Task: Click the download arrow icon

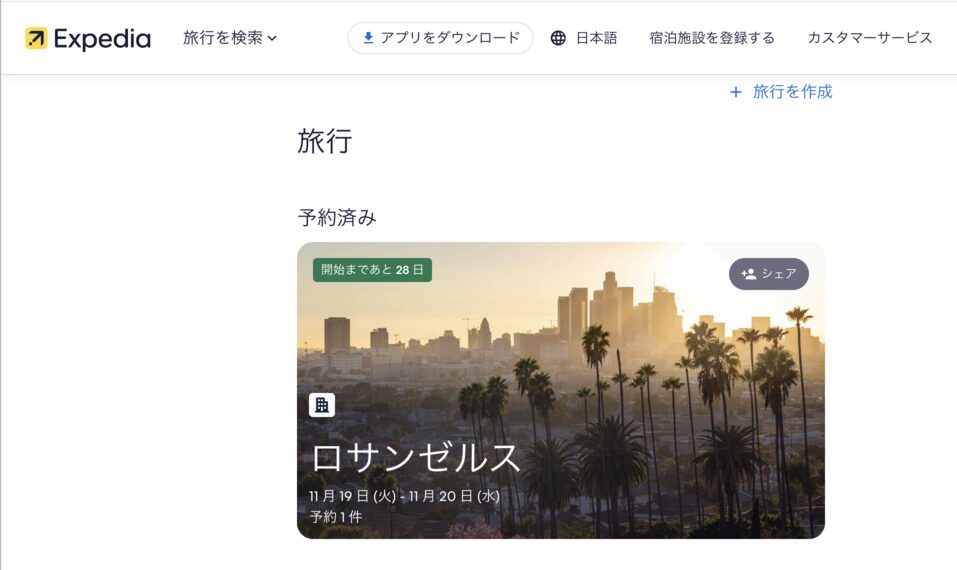Action: tap(368, 38)
